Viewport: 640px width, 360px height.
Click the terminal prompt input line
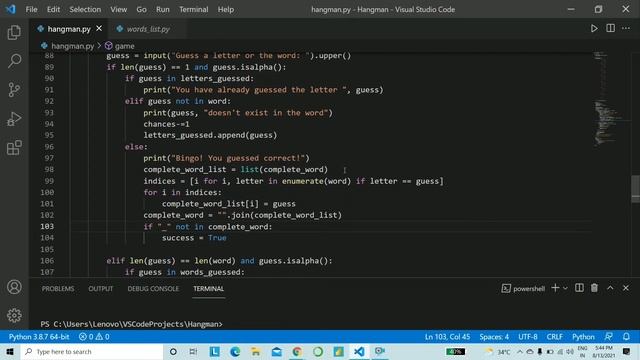pos(131,324)
